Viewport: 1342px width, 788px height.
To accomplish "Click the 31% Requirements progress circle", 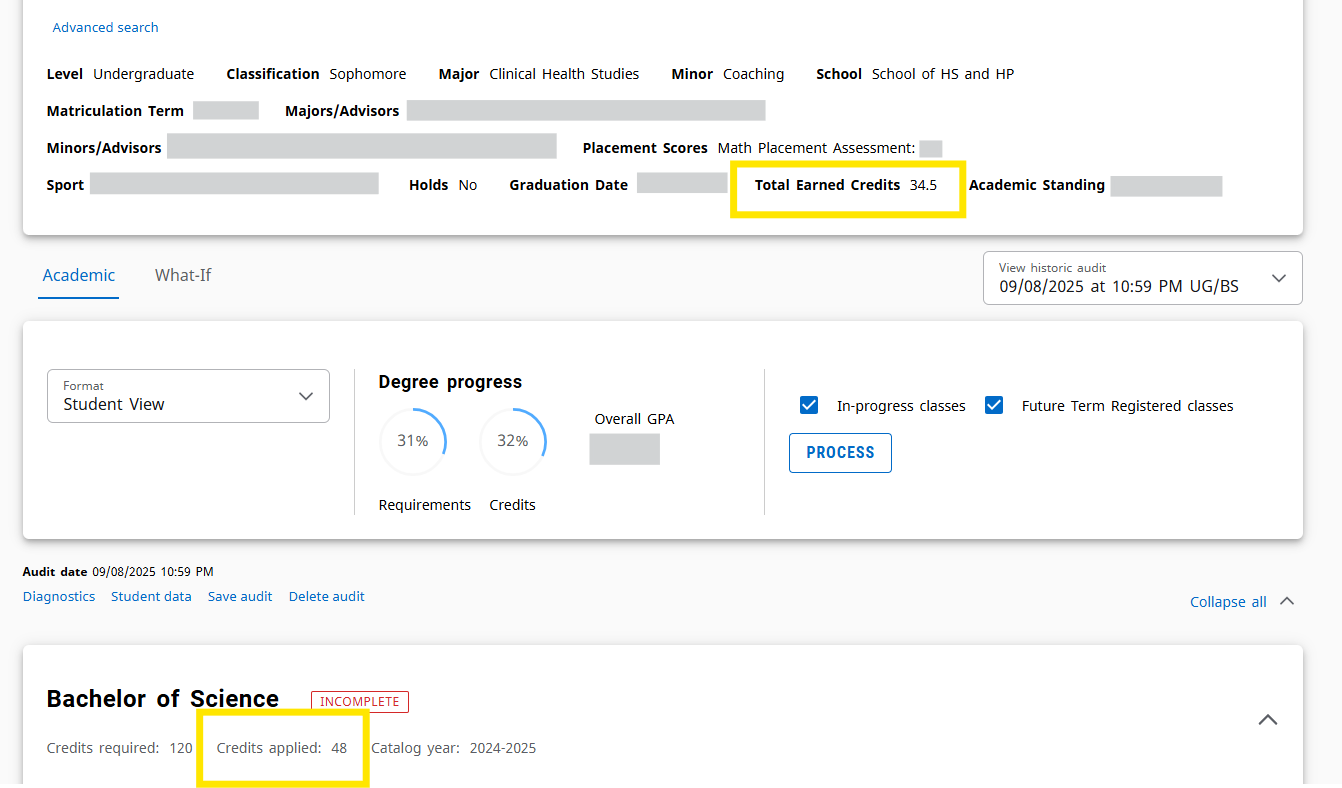I will [413, 441].
